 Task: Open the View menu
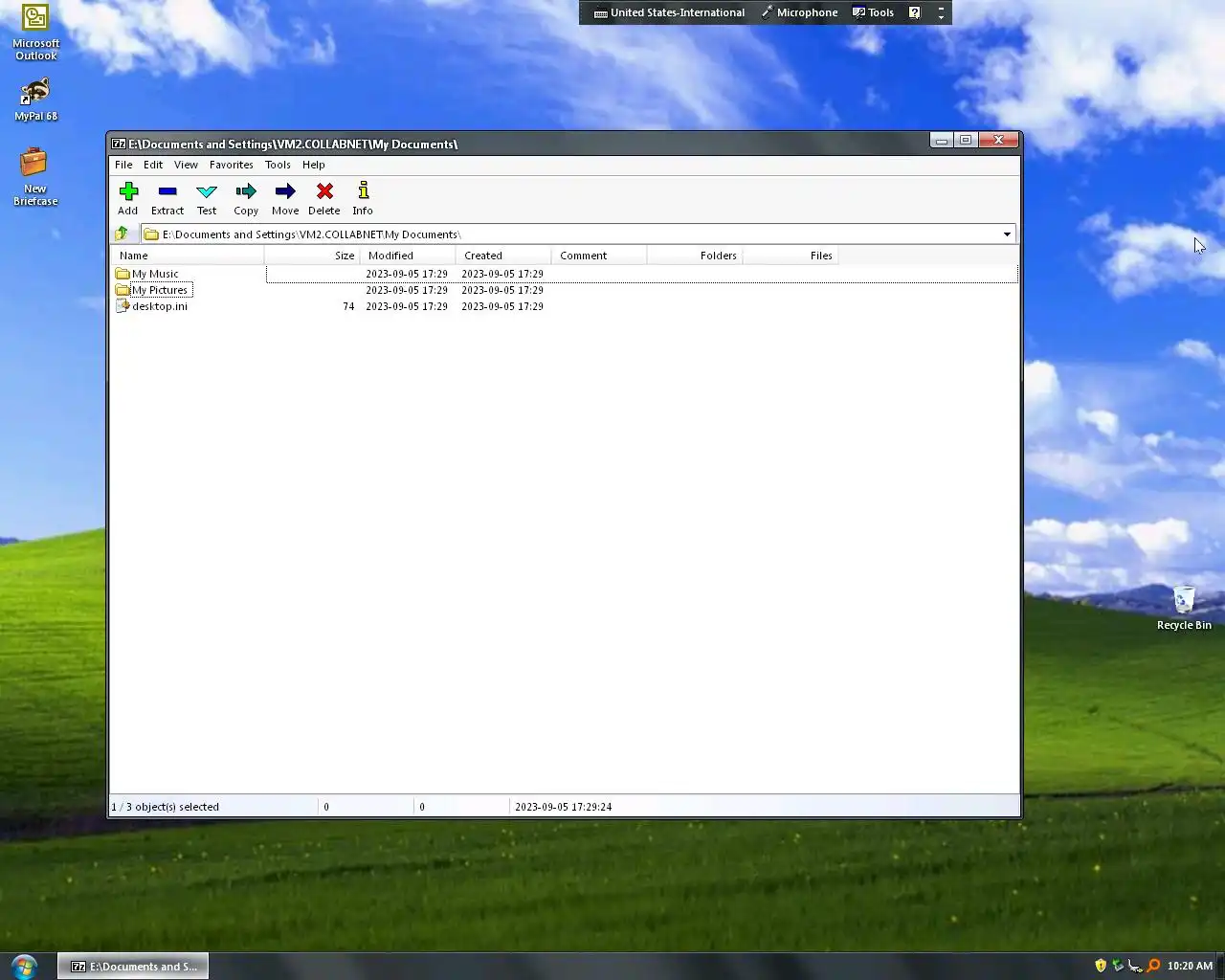coord(186,165)
